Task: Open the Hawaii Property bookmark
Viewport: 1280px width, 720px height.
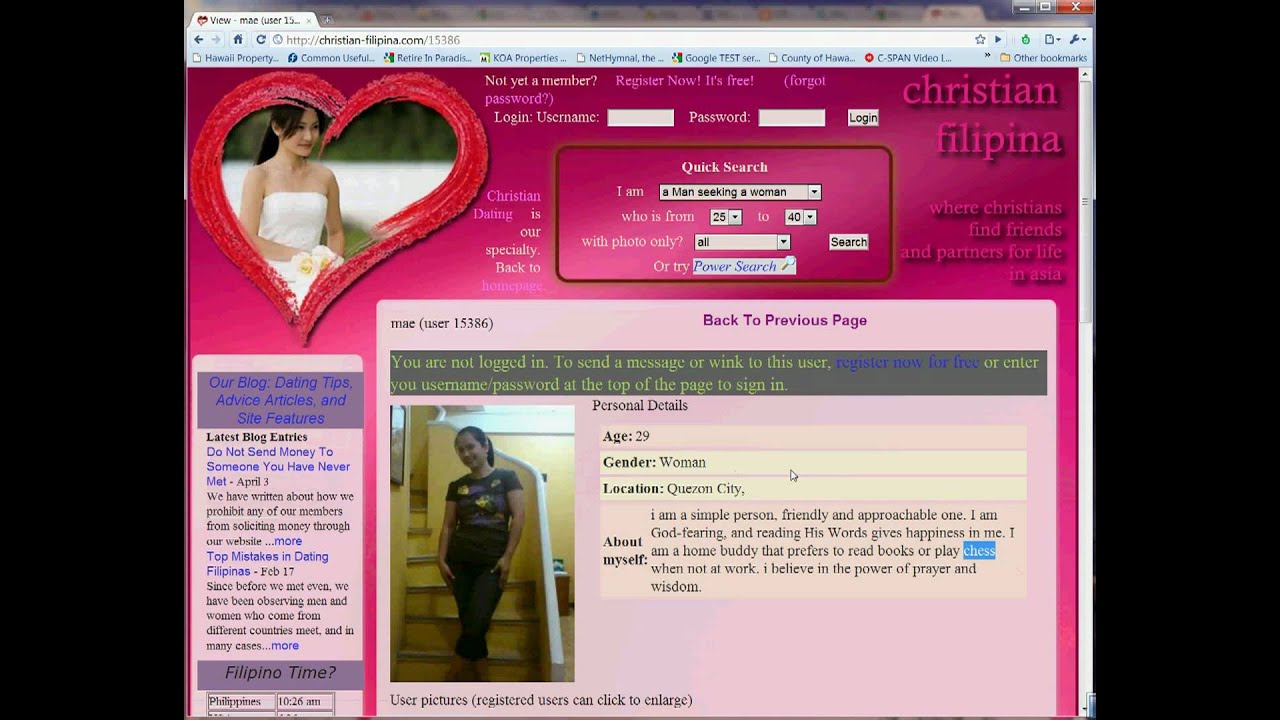Action: [x=235, y=58]
